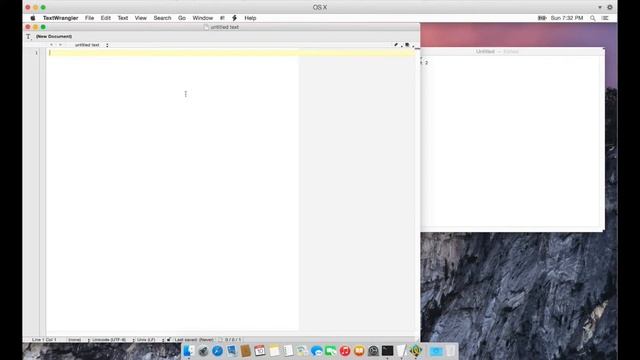Open the Scripts lightning bolt menu
This screenshot has width=640, height=360.
point(235,18)
